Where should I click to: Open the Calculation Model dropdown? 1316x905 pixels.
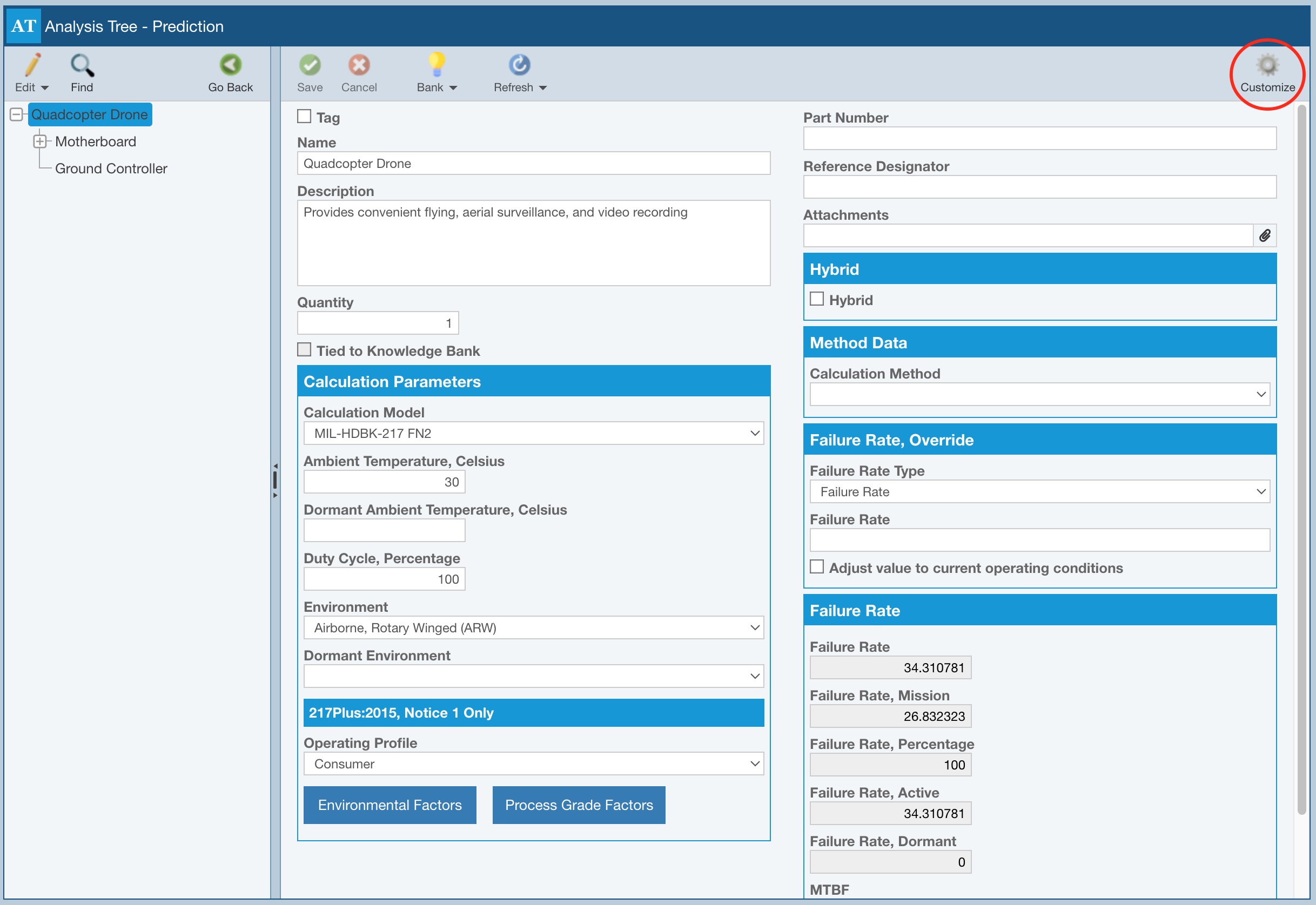coord(533,433)
